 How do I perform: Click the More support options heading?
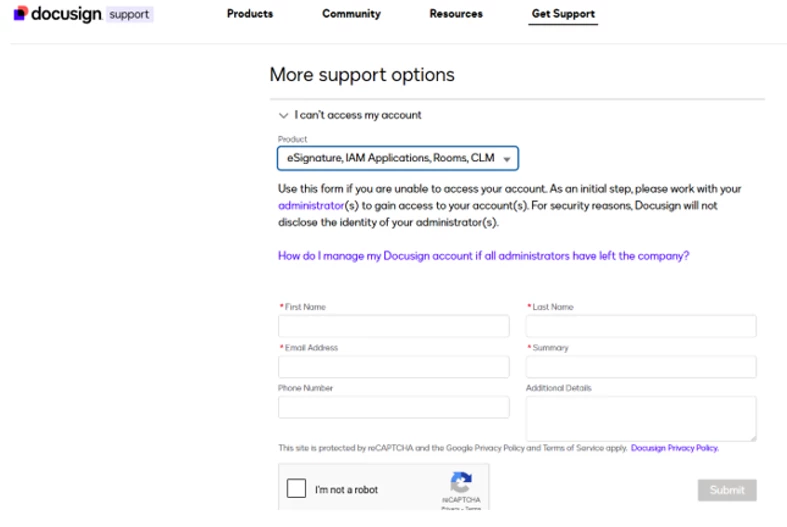tap(362, 75)
